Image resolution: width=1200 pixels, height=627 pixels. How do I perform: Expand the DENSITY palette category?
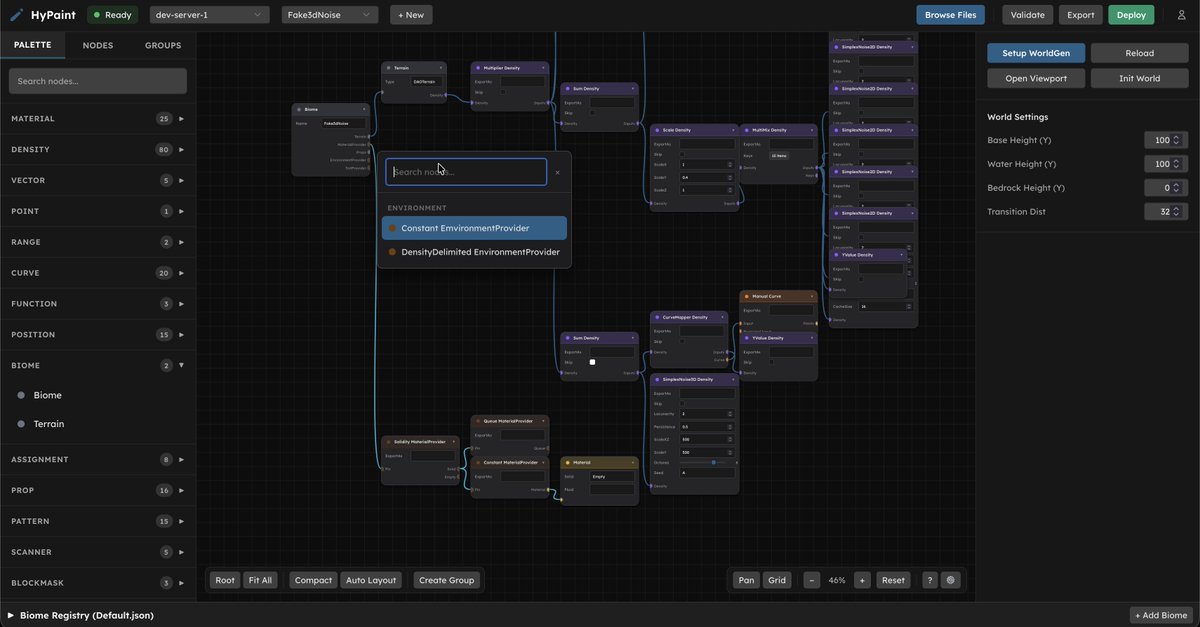pos(97,150)
